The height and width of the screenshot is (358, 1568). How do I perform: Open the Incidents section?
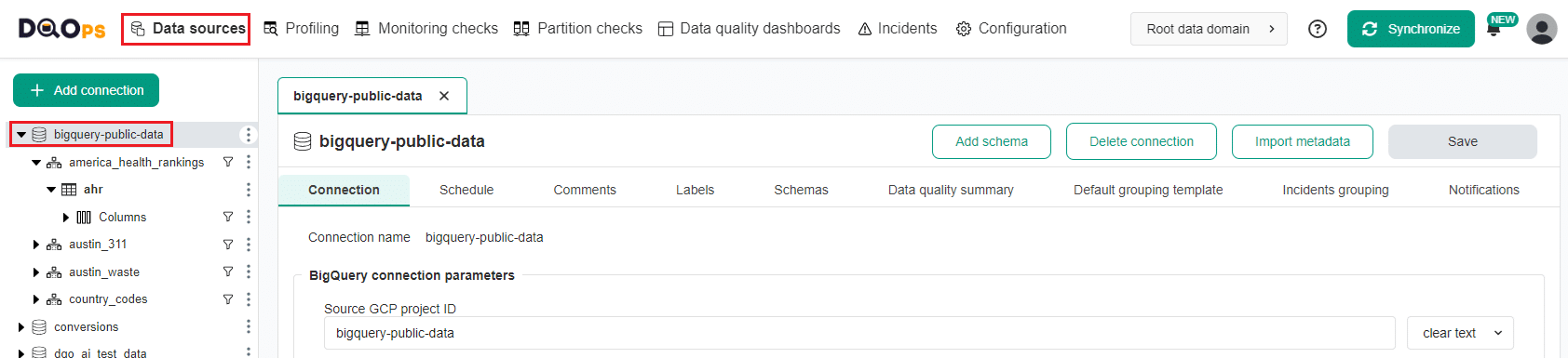[898, 29]
